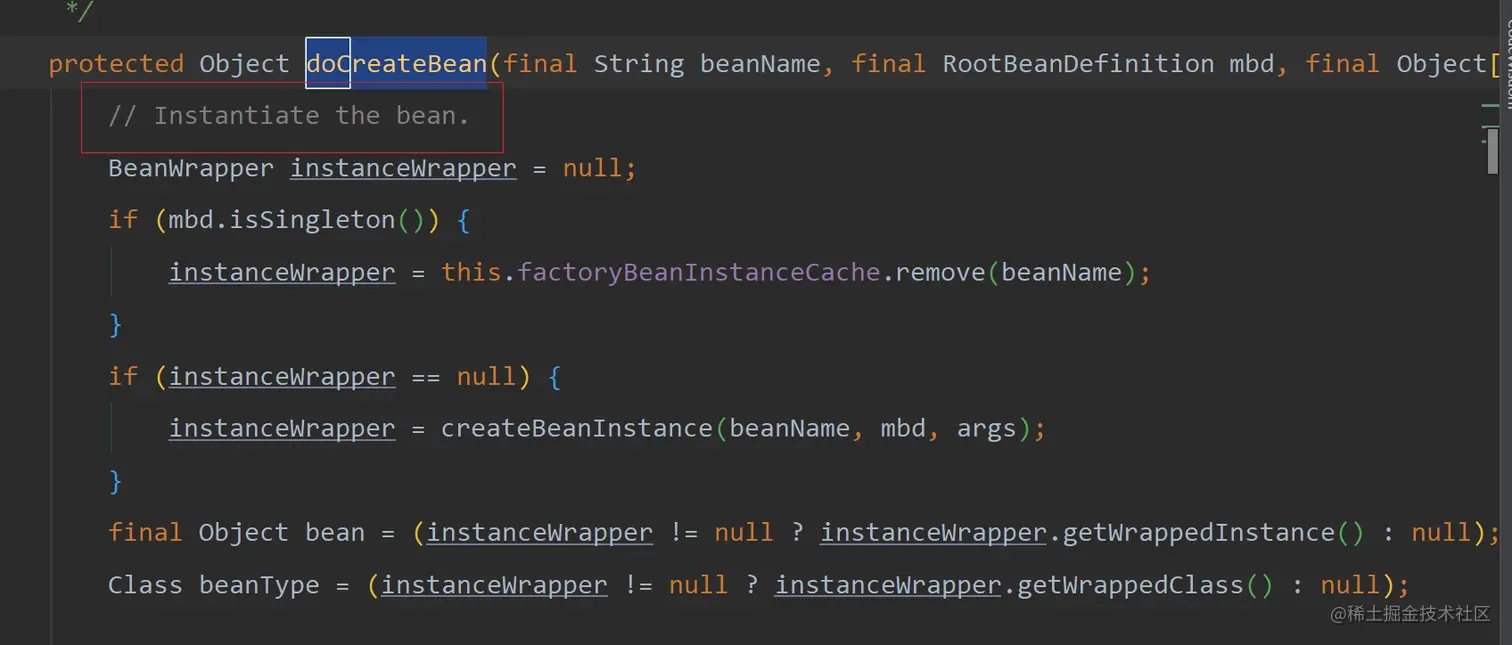This screenshot has width=1512, height=645.
Task: Click the final keyword before 'Object bean'
Action: tap(145, 532)
